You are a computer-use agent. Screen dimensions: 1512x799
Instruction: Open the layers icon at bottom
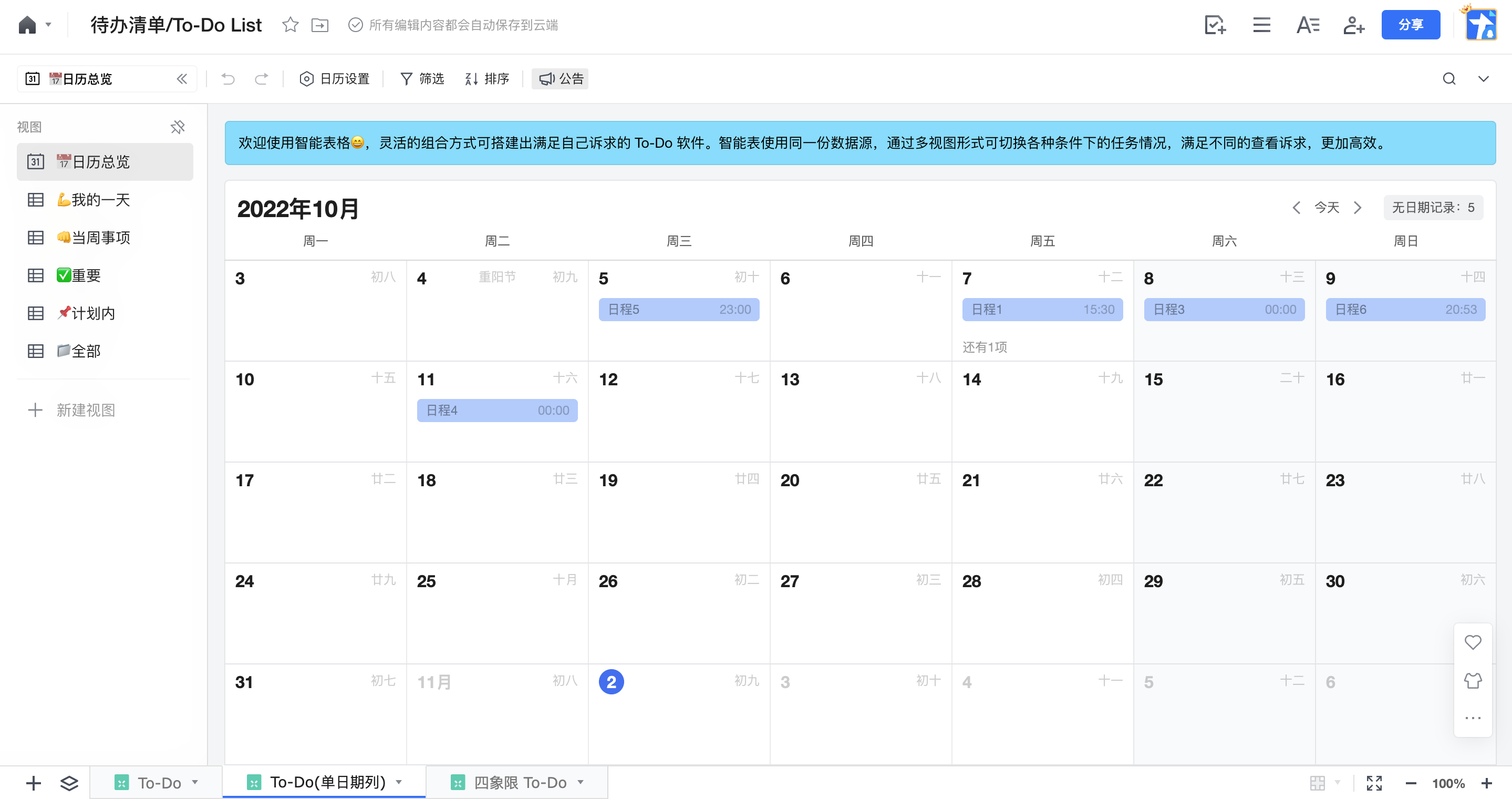point(69,783)
